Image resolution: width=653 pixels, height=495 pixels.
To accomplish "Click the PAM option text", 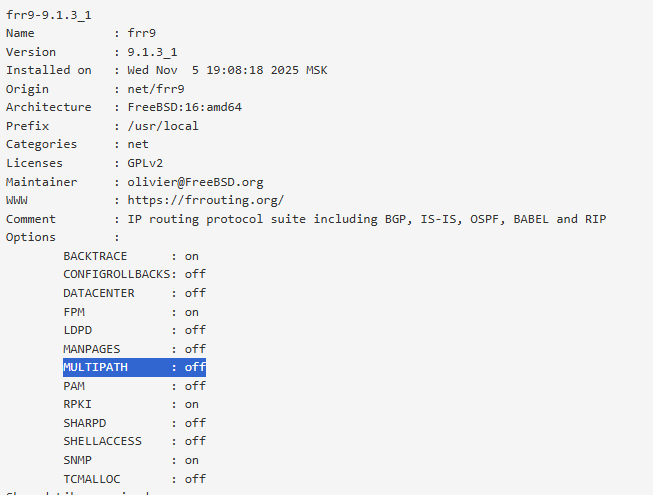I will pyautogui.click(x=74, y=386).
